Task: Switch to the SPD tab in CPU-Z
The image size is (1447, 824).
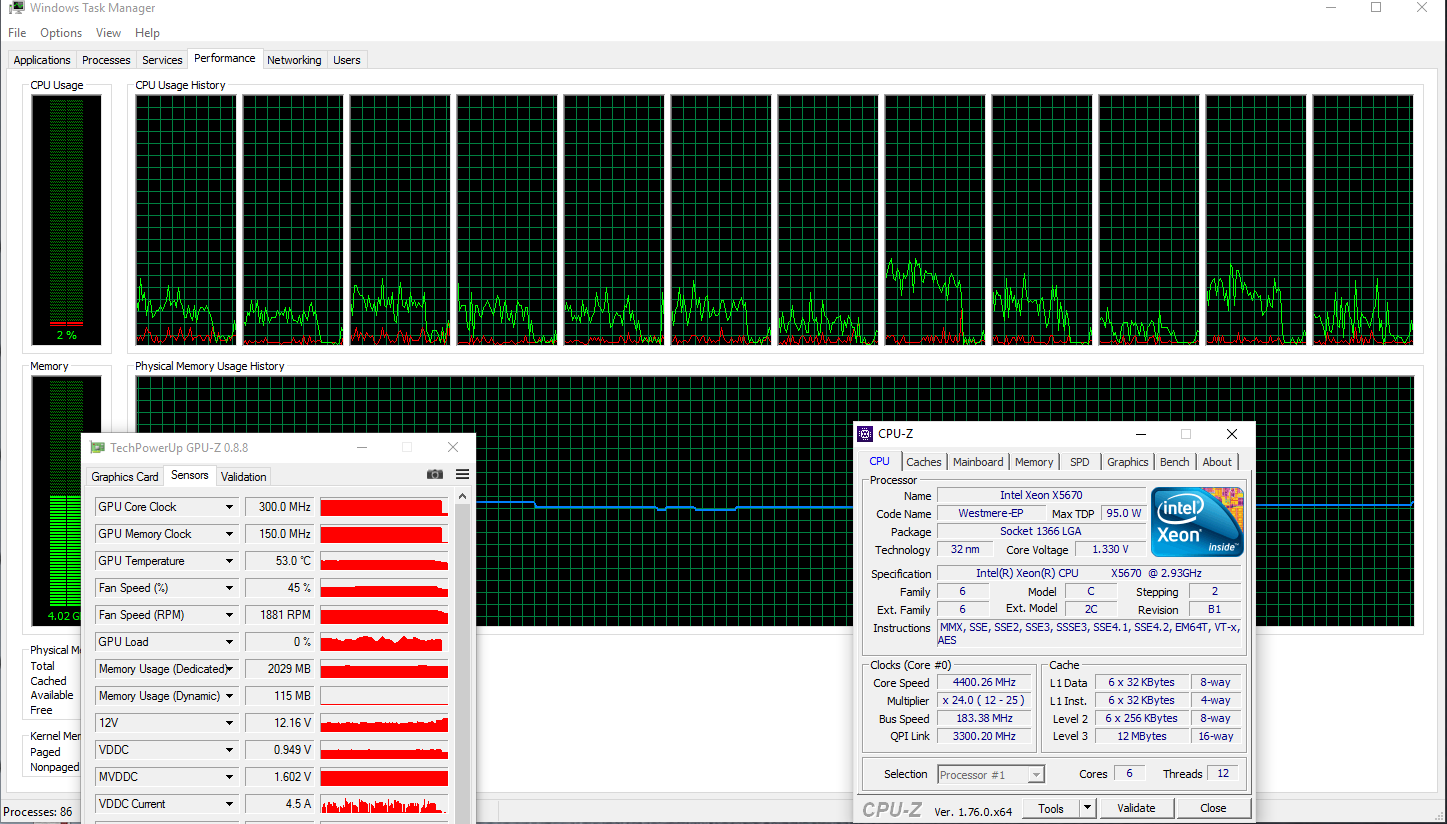Action: point(1080,462)
